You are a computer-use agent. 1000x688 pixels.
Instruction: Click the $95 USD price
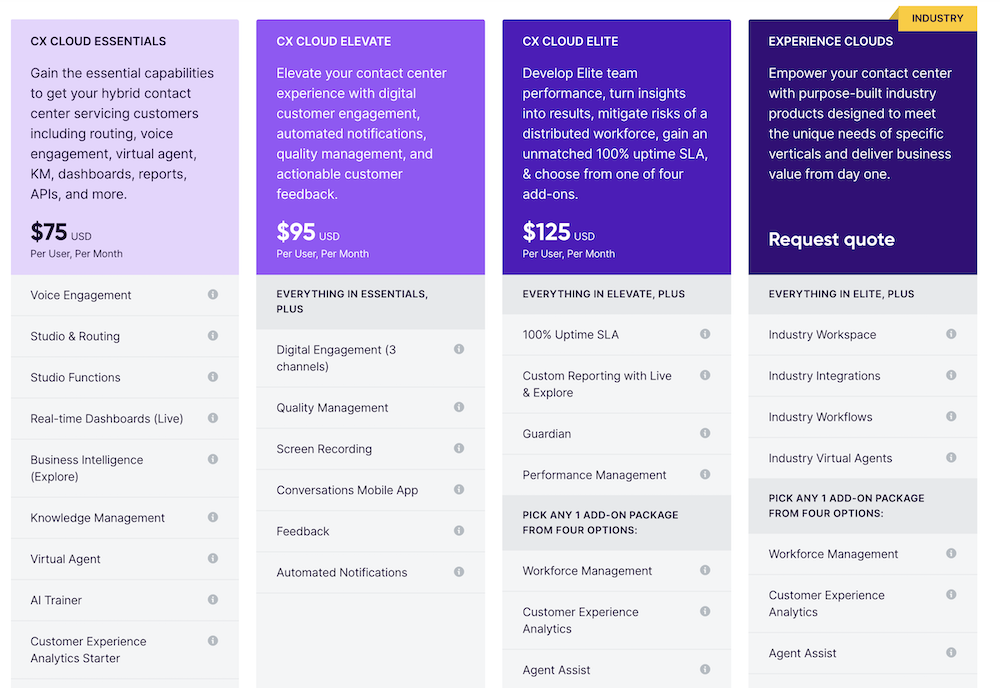point(308,233)
